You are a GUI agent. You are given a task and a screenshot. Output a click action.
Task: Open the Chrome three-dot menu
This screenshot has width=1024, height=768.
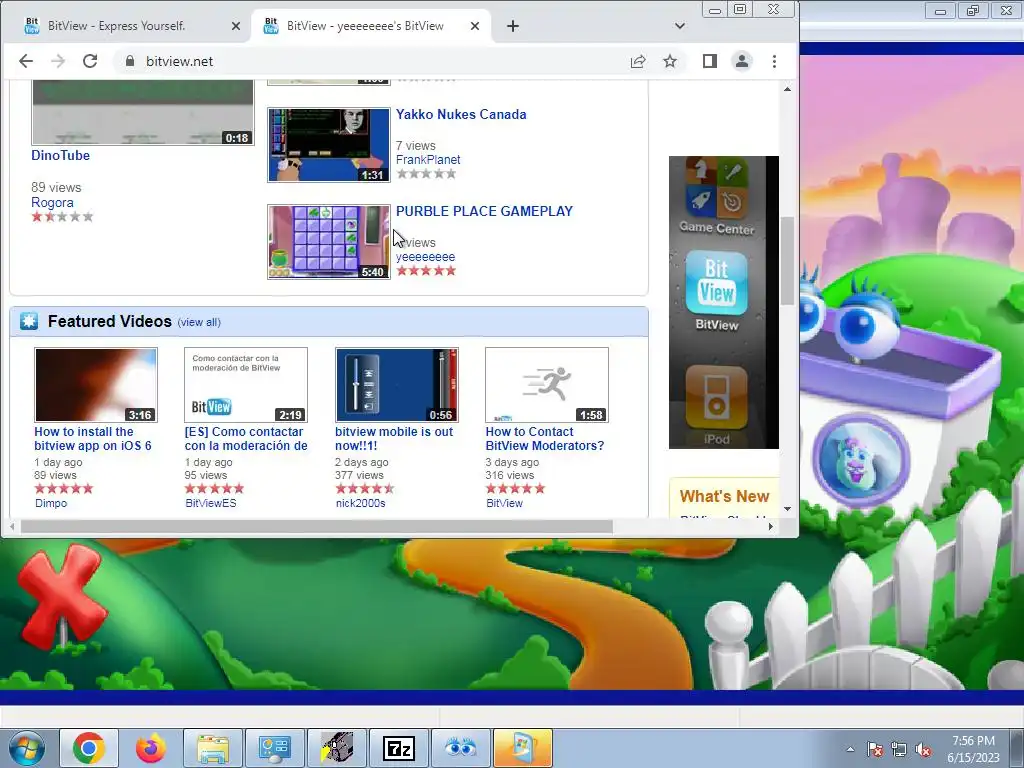[775, 61]
